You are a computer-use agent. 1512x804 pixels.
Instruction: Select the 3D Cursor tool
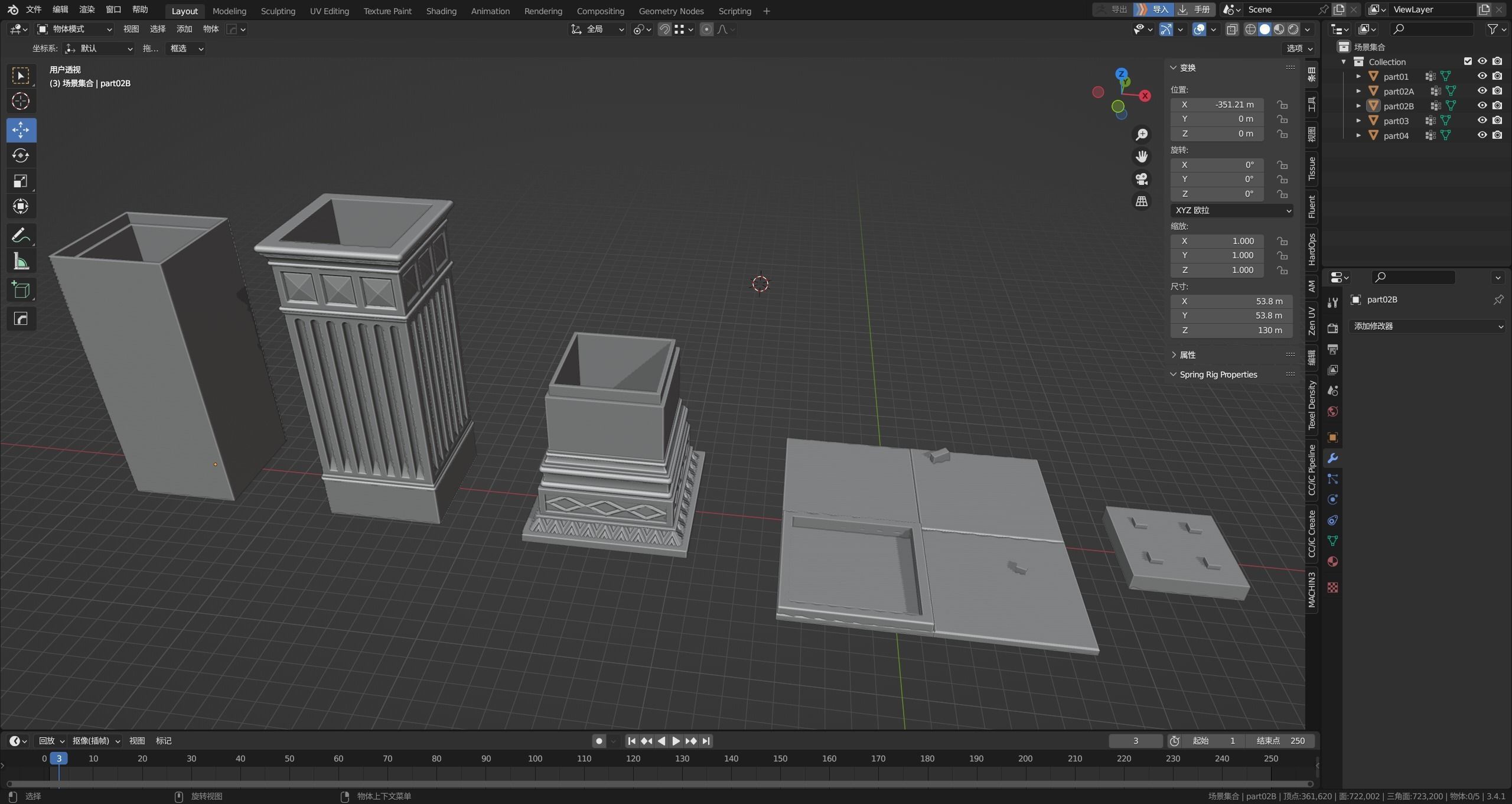21,102
